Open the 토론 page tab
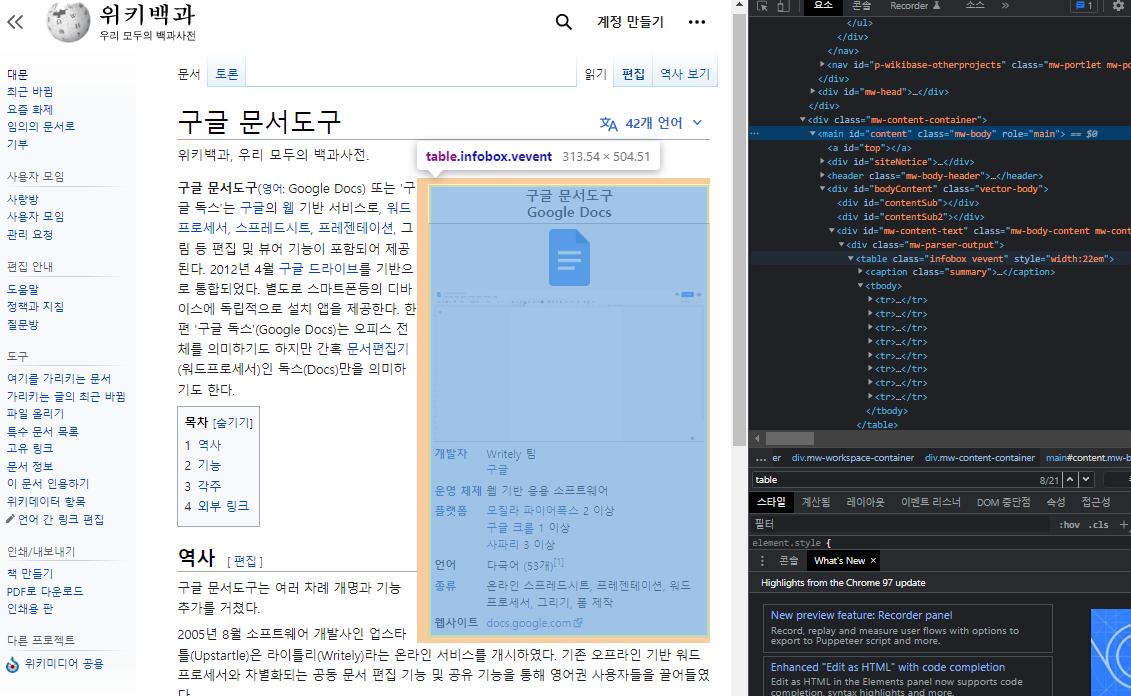The height and width of the screenshot is (696, 1131). [x=226, y=74]
